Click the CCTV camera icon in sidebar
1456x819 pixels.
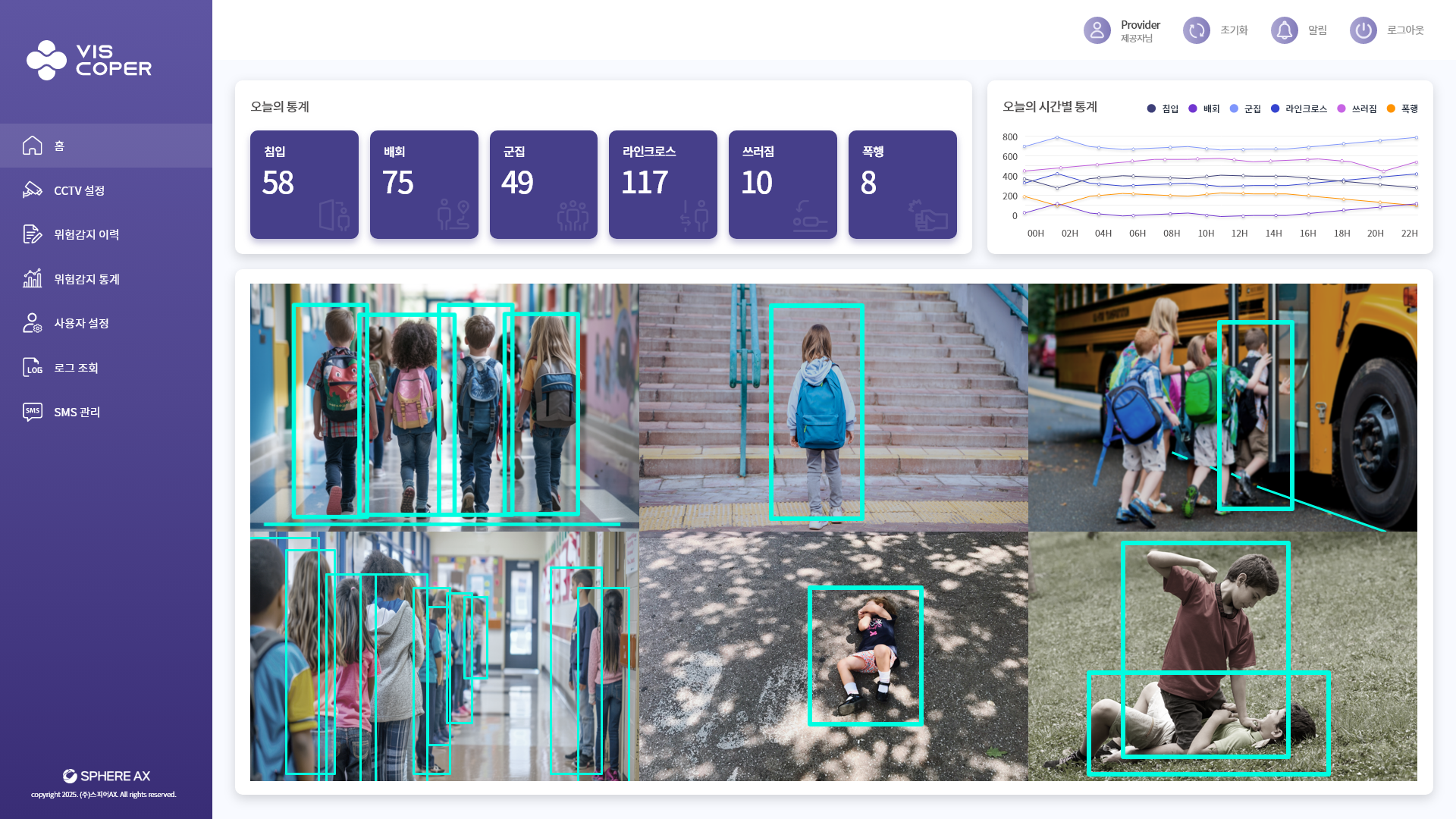point(32,190)
